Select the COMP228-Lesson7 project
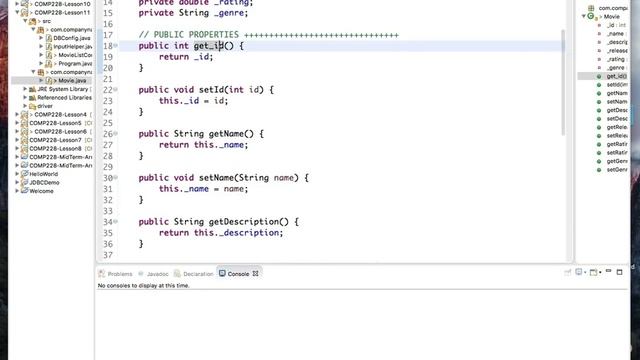The height and width of the screenshot is (360, 640). (57, 140)
